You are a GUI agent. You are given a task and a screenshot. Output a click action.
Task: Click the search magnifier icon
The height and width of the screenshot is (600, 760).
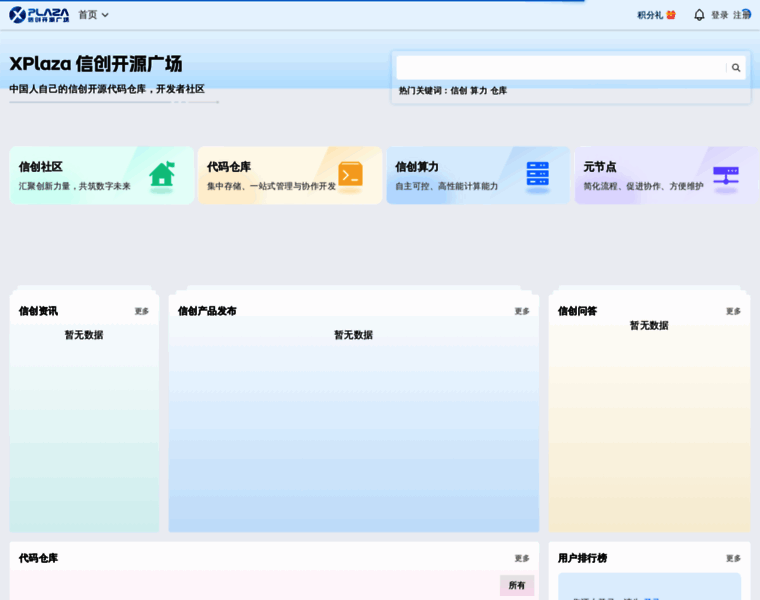[x=736, y=68]
